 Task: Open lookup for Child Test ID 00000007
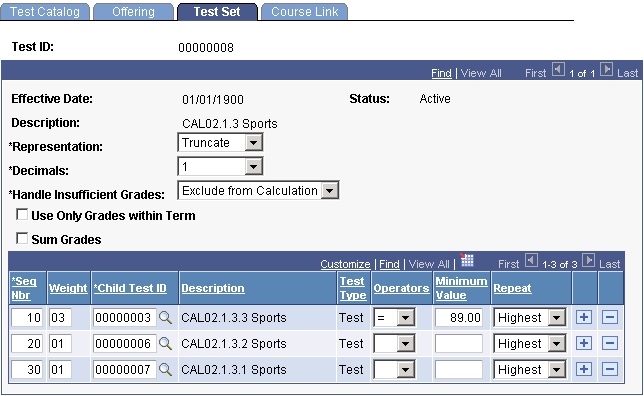click(x=166, y=369)
